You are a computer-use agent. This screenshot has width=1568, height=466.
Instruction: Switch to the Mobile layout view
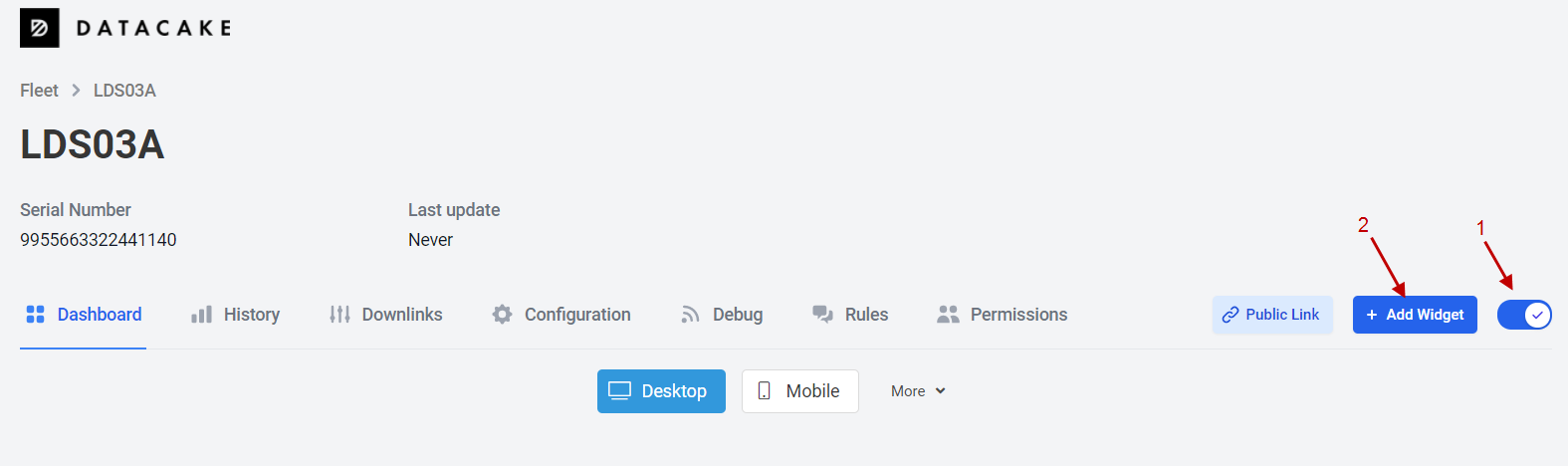click(800, 391)
